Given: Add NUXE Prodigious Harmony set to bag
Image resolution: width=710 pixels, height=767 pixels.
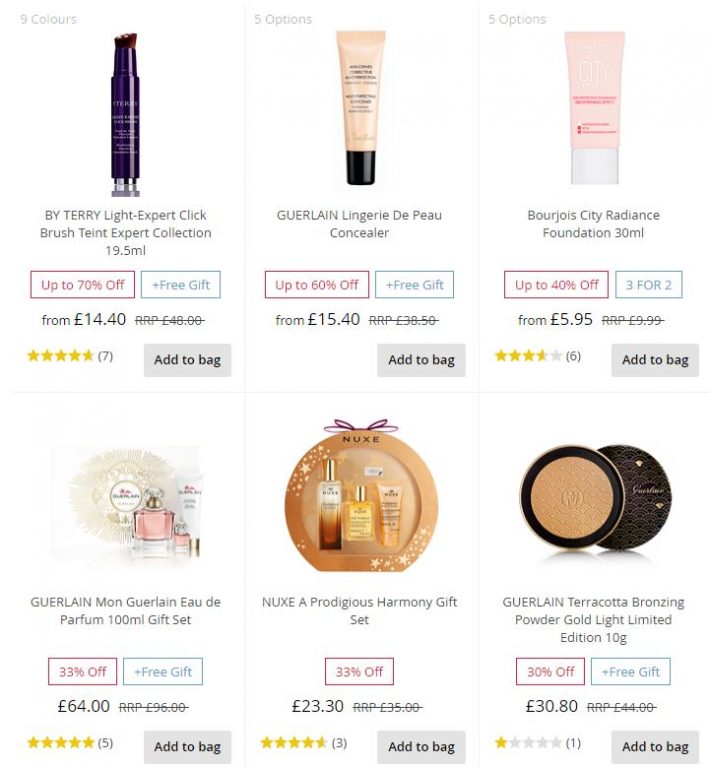Looking at the screenshot, I should 421,747.
